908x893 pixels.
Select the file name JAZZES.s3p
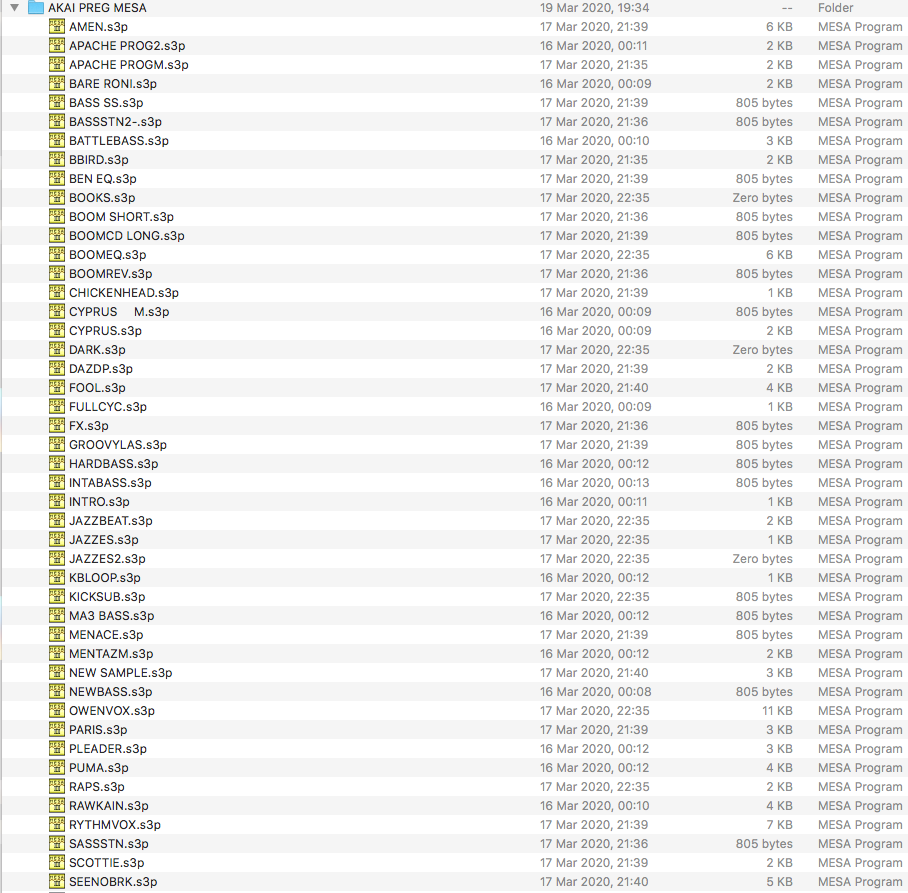(x=104, y=540)
